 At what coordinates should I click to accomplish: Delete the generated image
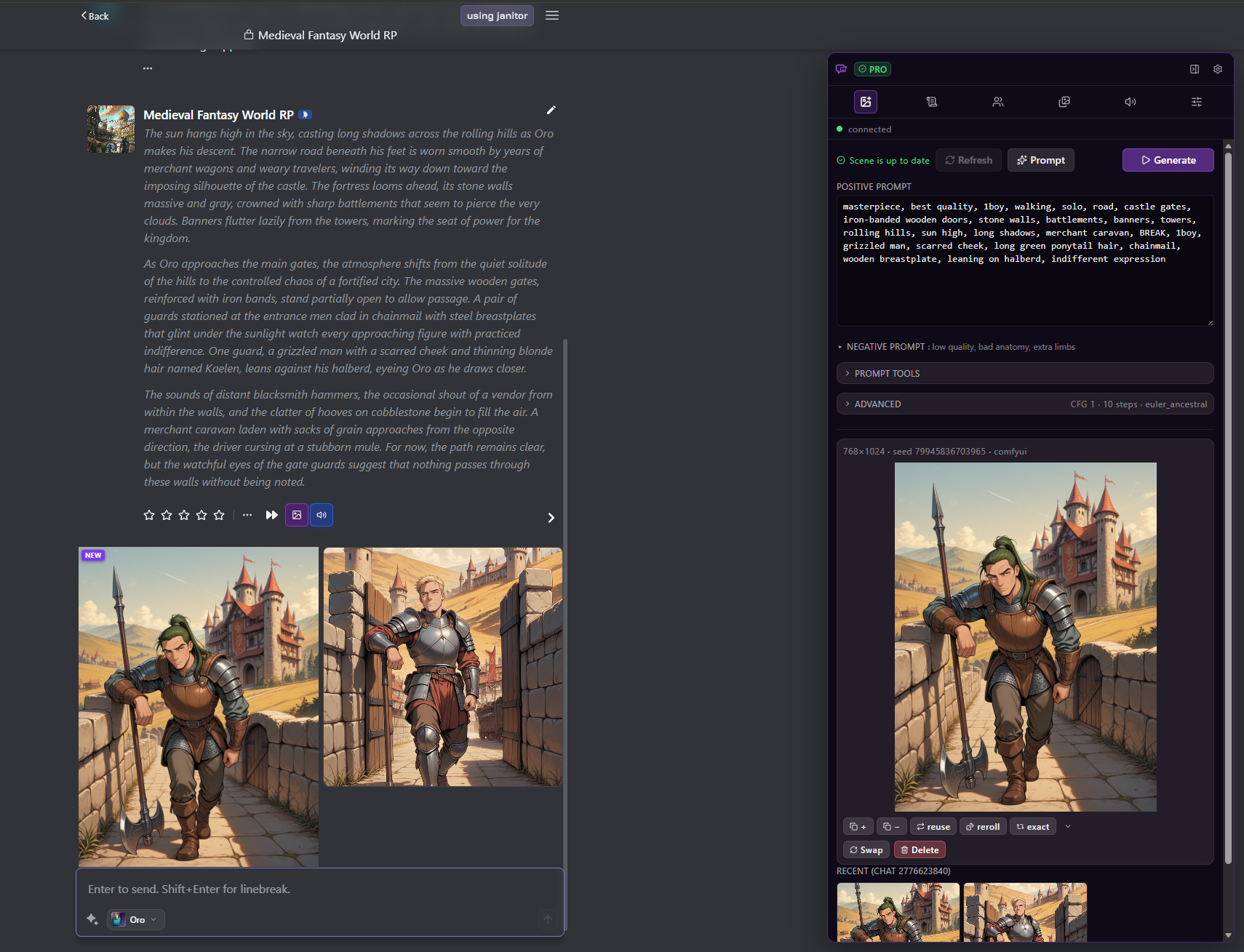tap(920, 850)
